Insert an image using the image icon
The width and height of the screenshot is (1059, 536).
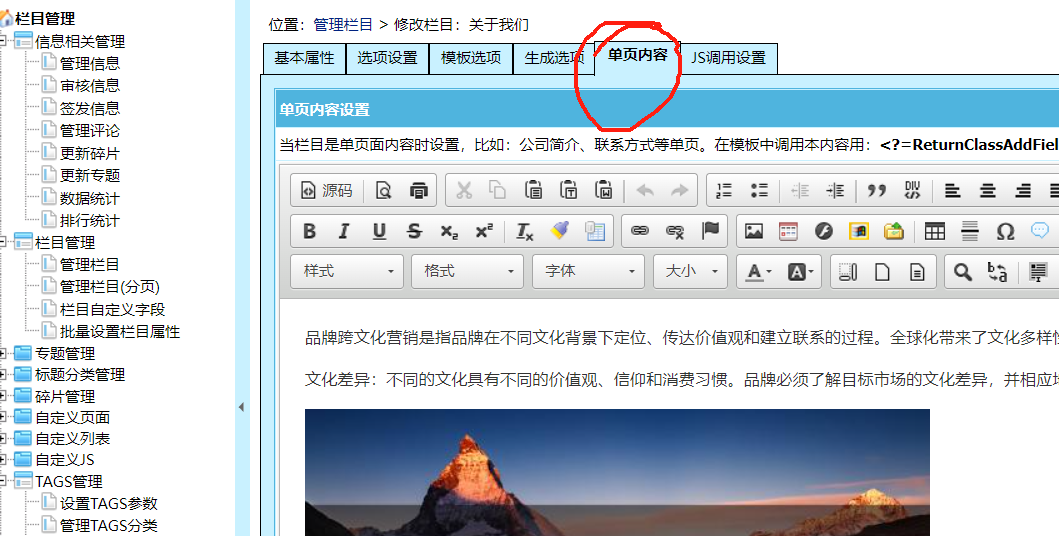coord(754,231)
